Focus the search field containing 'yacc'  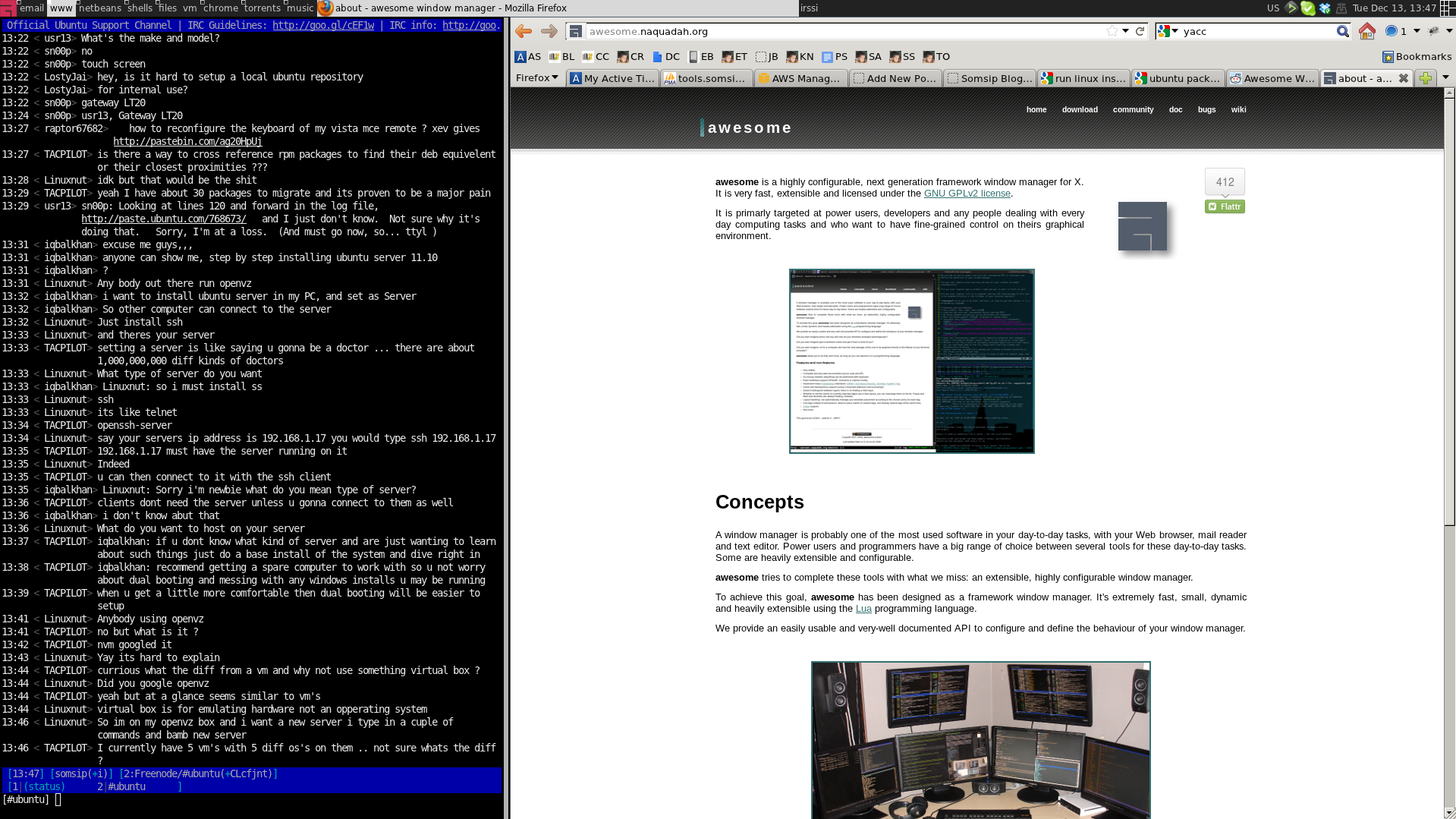point(1257,31)
